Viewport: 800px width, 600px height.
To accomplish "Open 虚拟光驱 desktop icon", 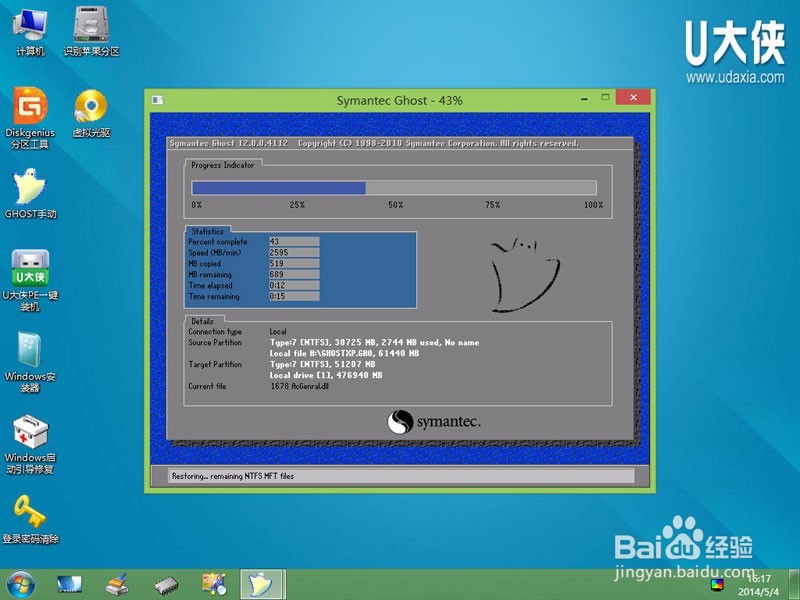I will 91,113.
